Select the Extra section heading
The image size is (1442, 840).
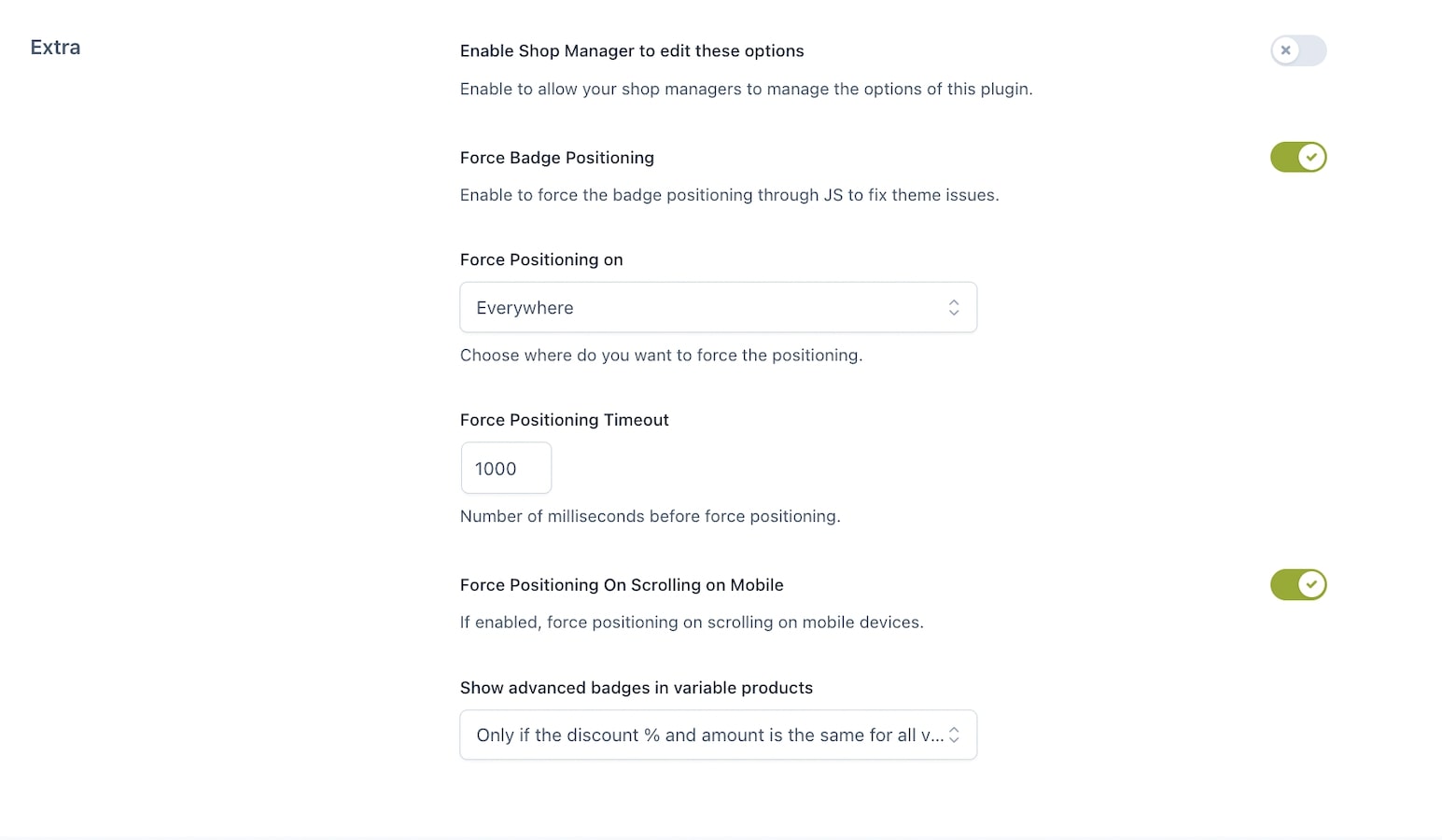click(55, 48)
